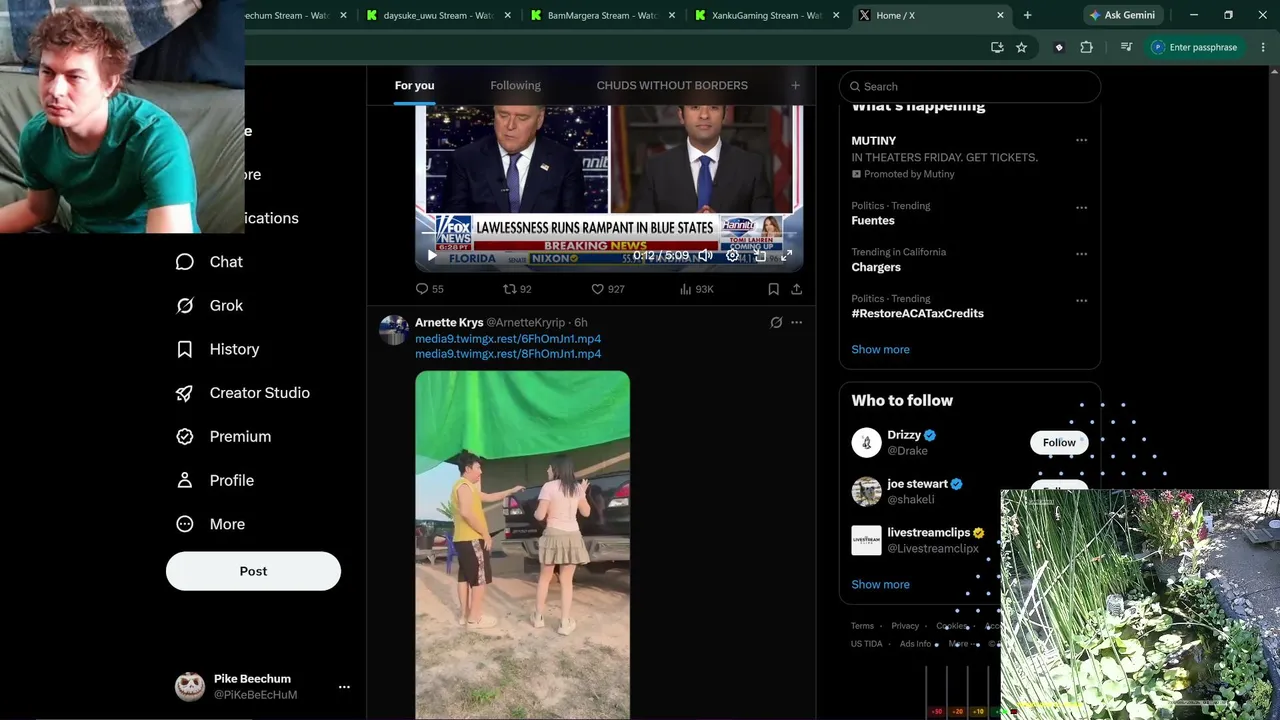Open Pike Beechum account options menu

click(x=344, y=687)
